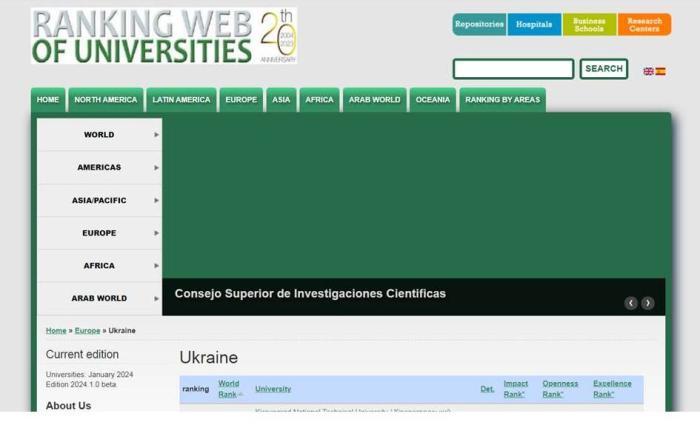This screenshot has height=425, width=700.
Task: Select AMERICAS in the side menu
Action: point(99,167)
